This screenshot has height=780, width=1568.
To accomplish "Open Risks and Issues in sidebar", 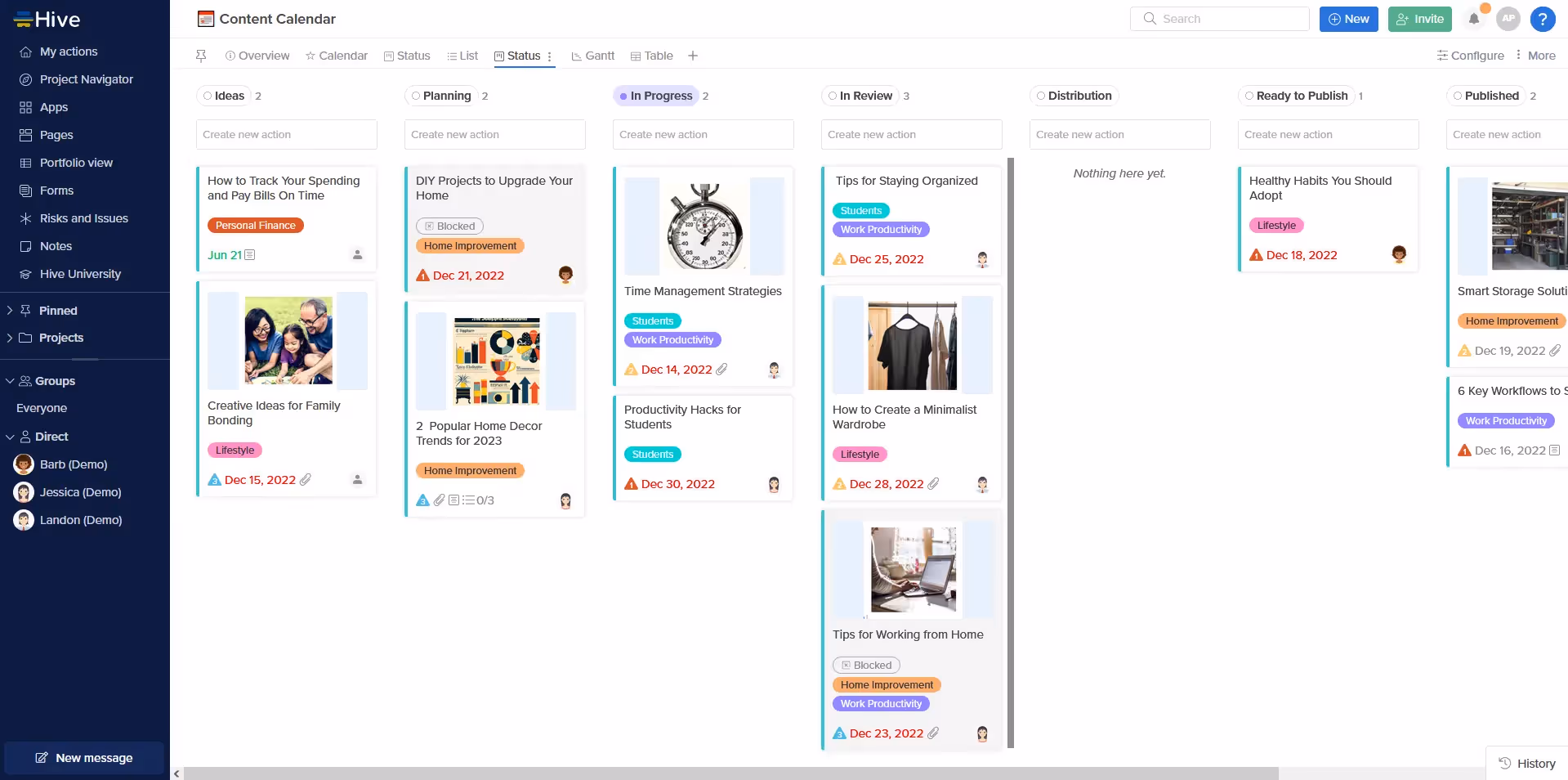I will [83, 218].
